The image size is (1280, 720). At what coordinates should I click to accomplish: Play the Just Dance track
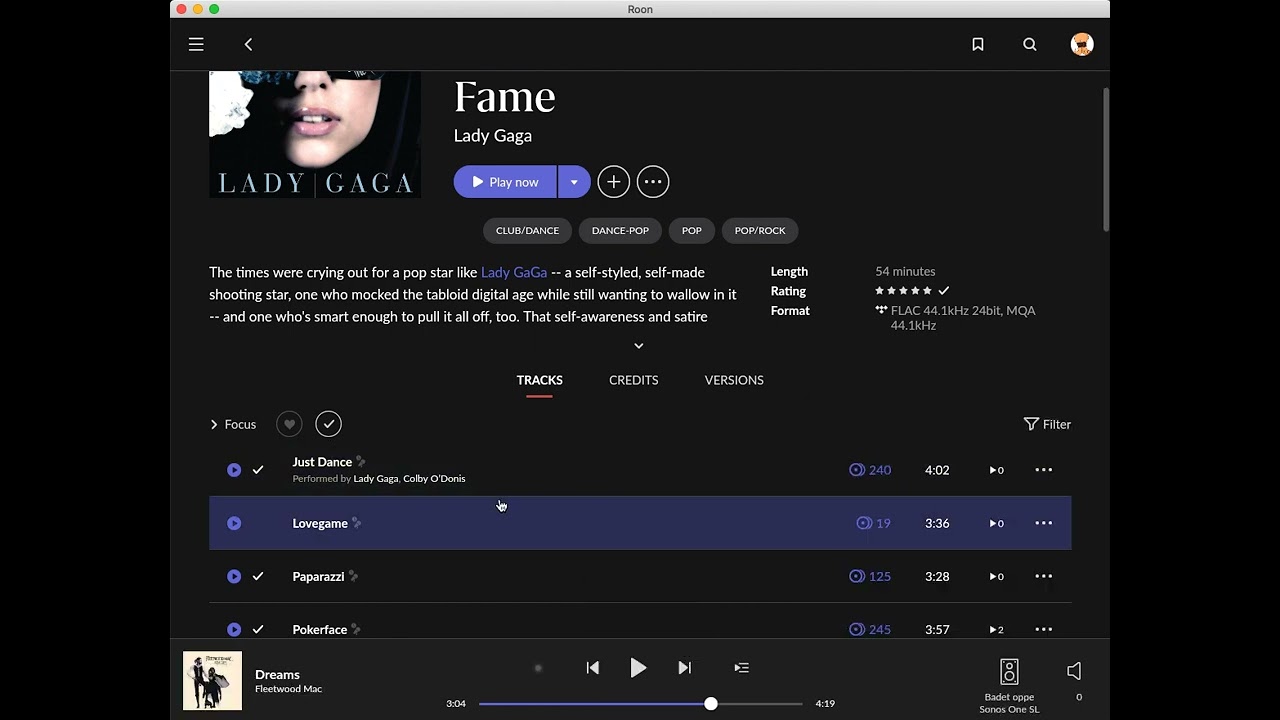tap(234, 470)
